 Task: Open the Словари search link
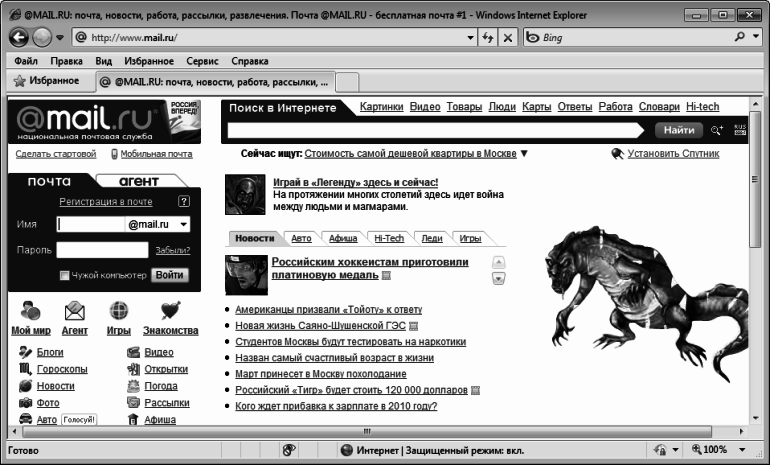pos(659,107)
